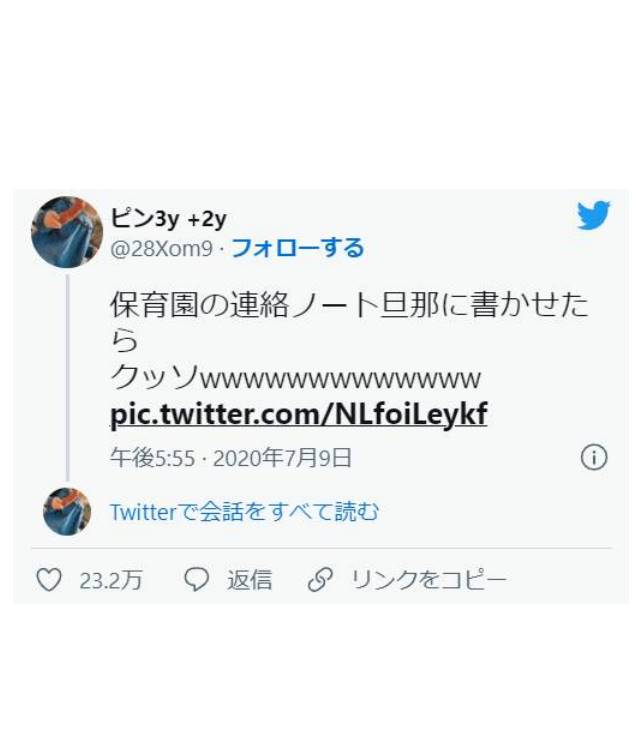Click リンクをコピー to copy link
633x755 pixels.
tap(429, 580)
